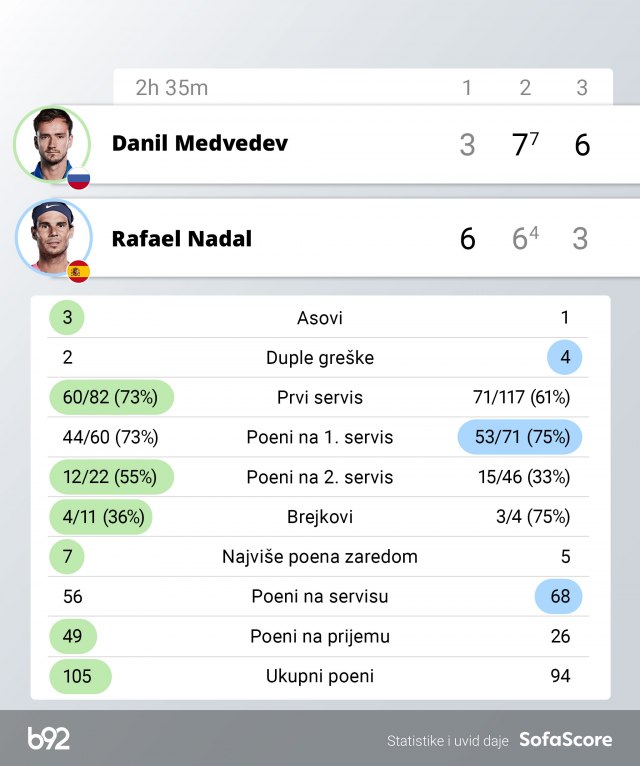Image resolution: width=640 pixels, height=766 pixels.
Task: Click Danil Medvedev's player photo
Action: (x=52, y=144)
